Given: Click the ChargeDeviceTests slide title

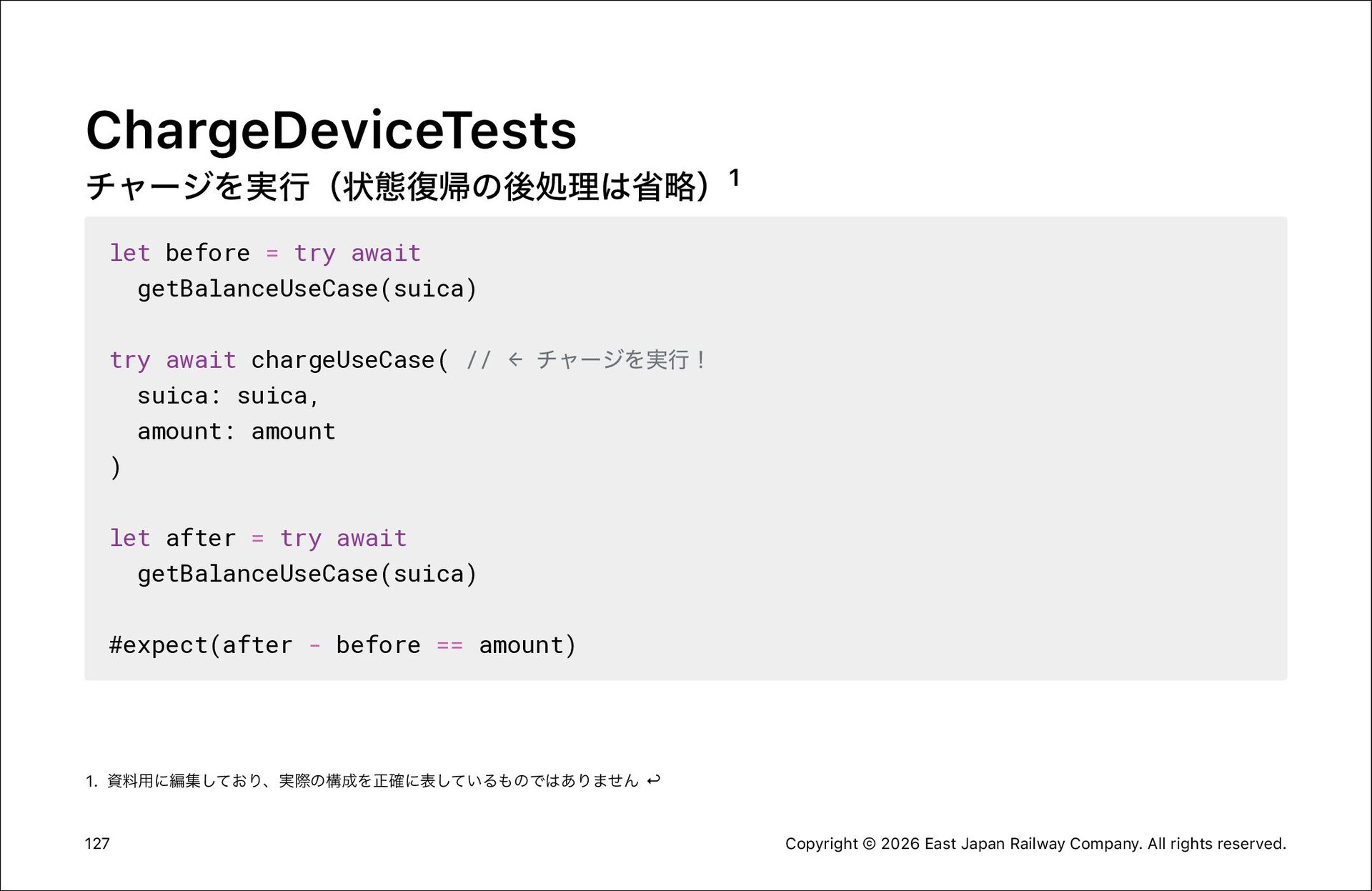Looking at the screenshot, I should pos(331,131).
